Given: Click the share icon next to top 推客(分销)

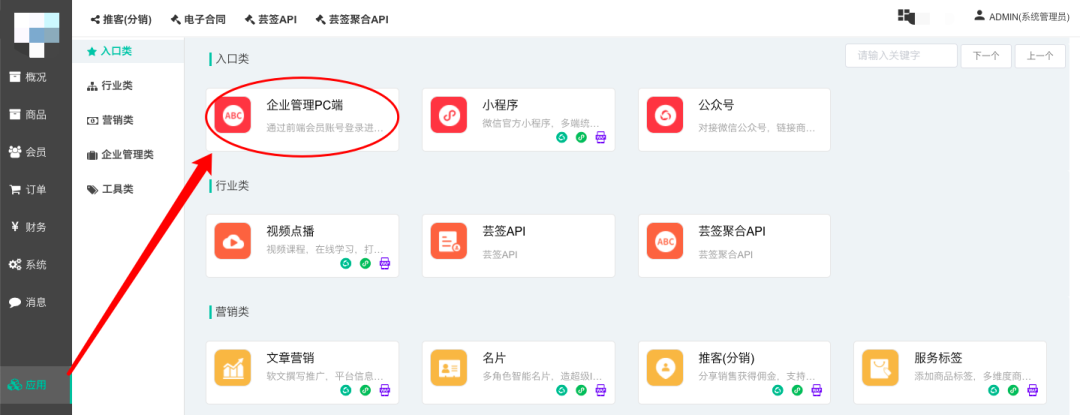Looking at the screenshot, I should pyautogui.click(x=95, y=19).
